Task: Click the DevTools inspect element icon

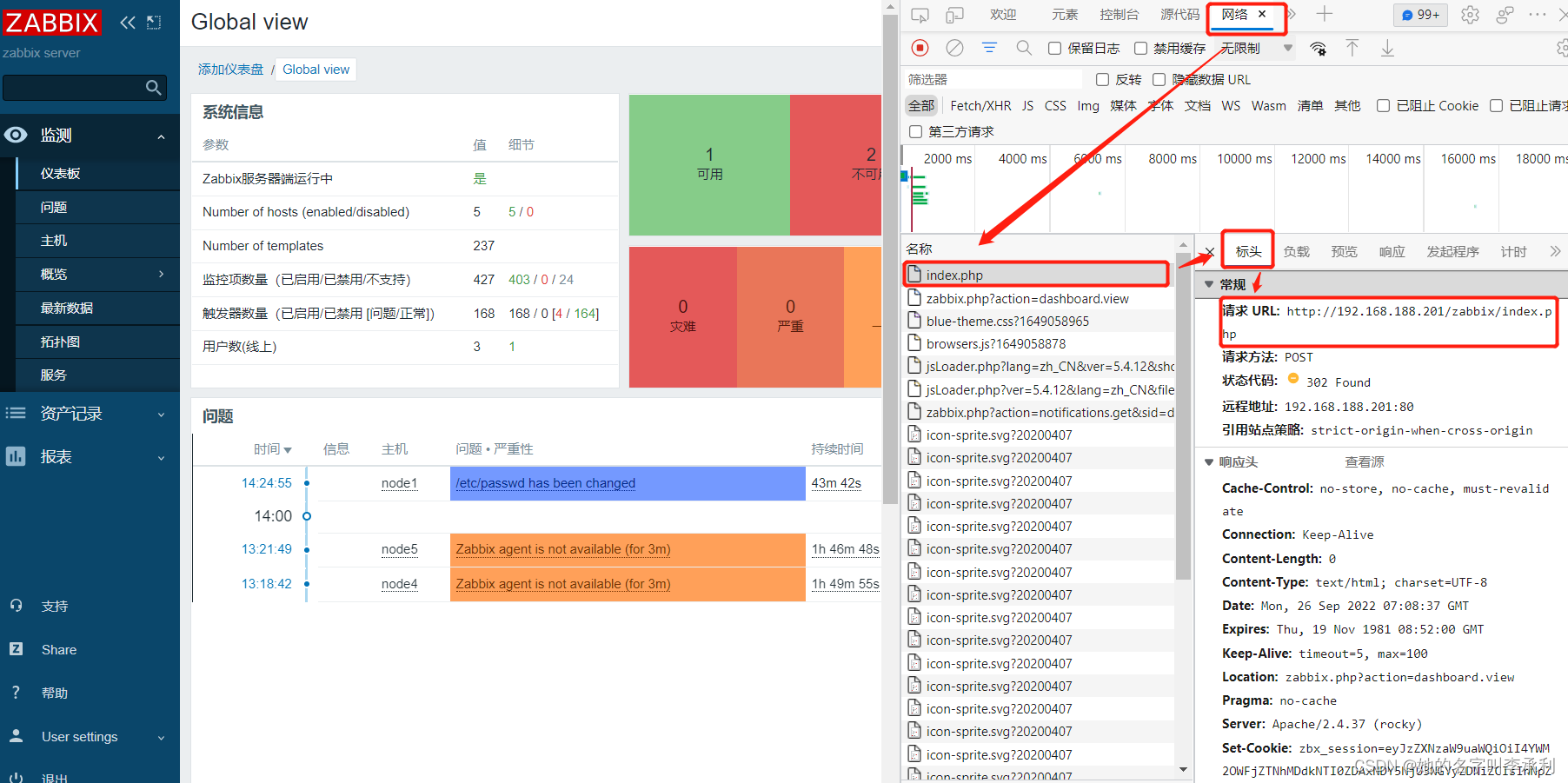Action: (x=920, y=15)
